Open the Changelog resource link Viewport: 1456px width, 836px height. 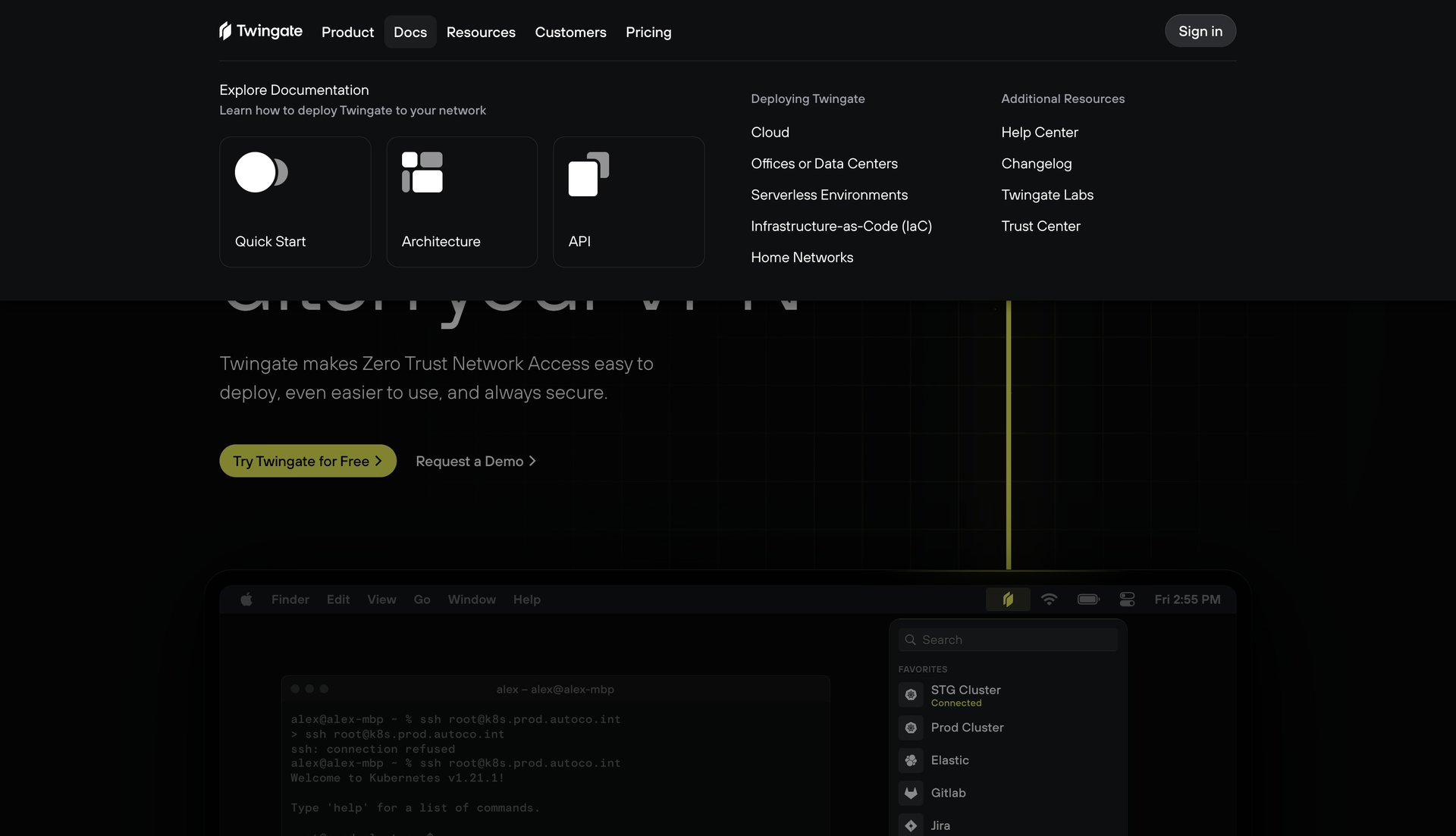point(1037,163)
